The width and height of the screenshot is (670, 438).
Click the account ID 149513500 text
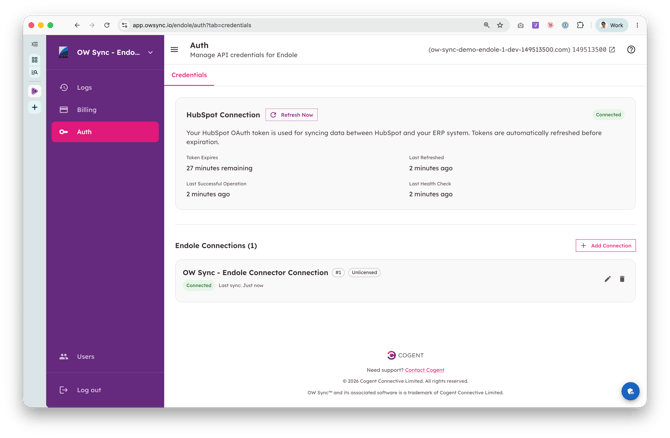(x=589, y=50)
